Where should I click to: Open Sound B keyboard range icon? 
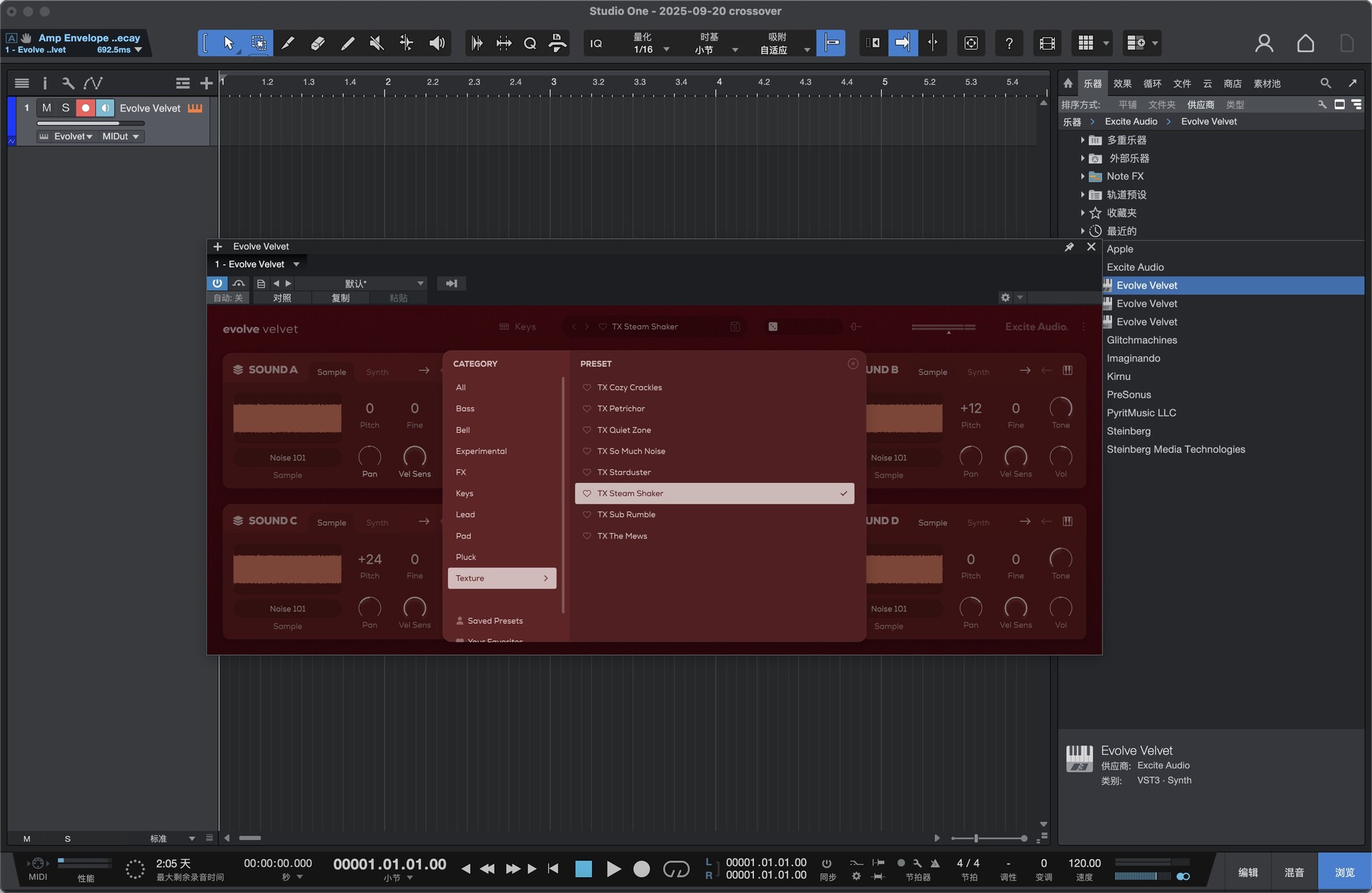[1068, 370]
